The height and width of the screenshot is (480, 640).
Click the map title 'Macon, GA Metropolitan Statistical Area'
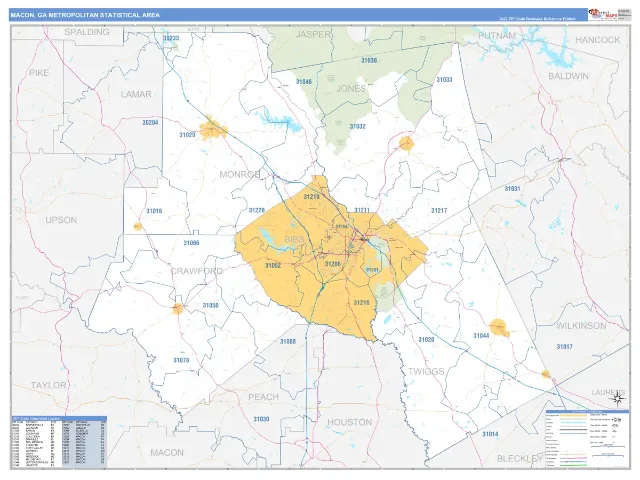click(85, 15)
